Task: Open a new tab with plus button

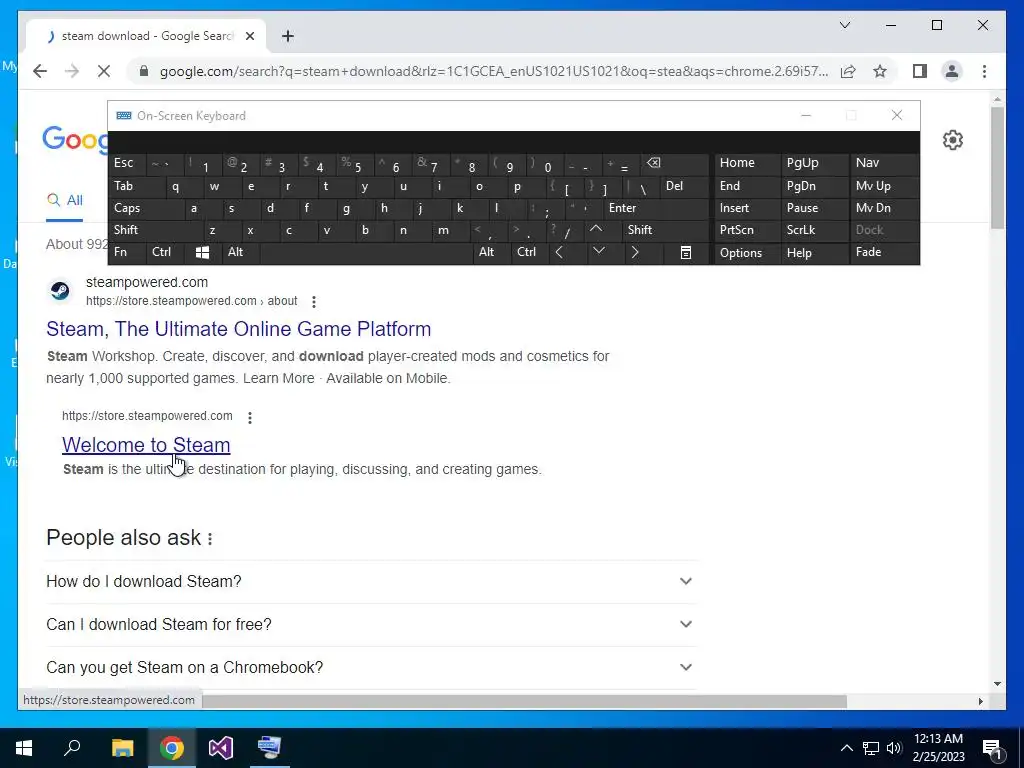Action: click(x=287, y=36)
